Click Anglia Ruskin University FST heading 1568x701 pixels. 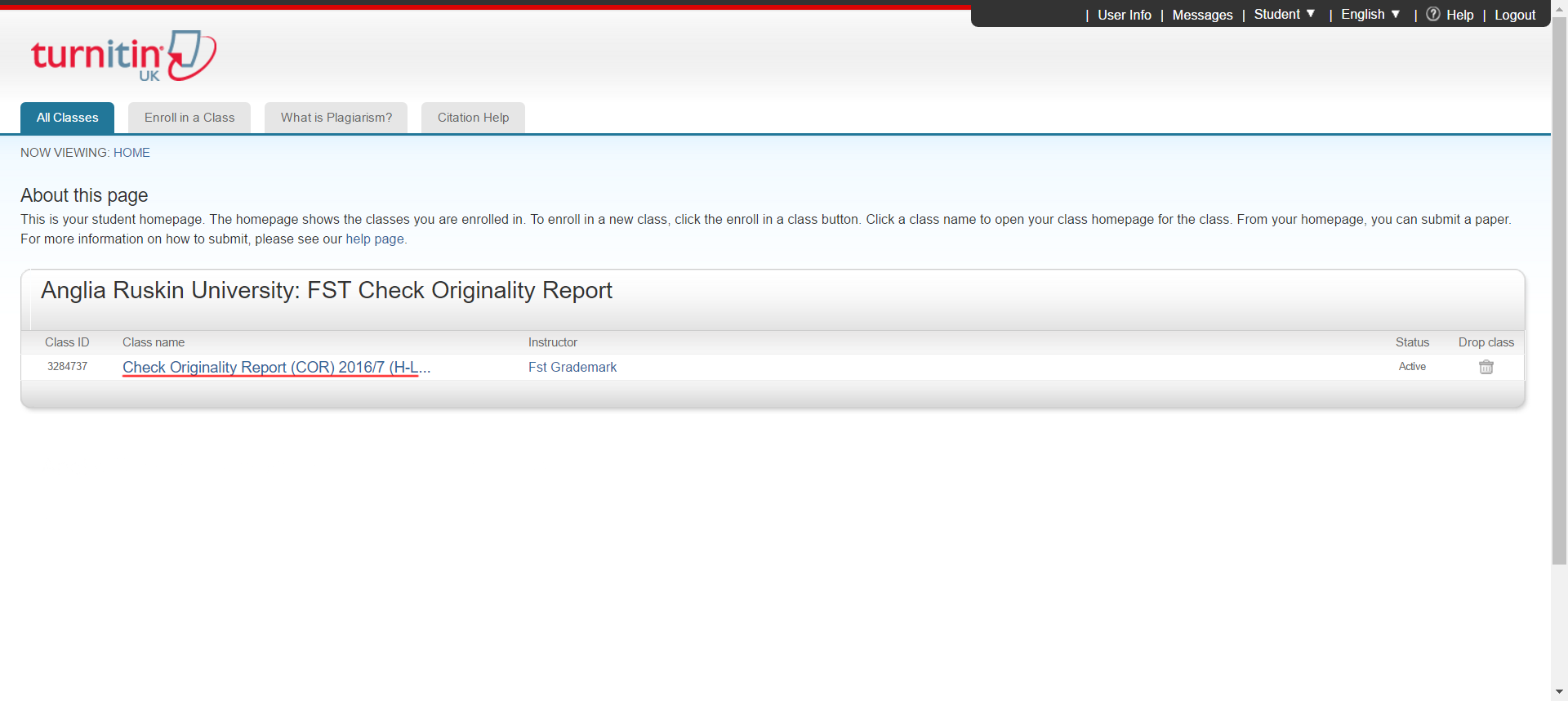click(x=327, y=291)
